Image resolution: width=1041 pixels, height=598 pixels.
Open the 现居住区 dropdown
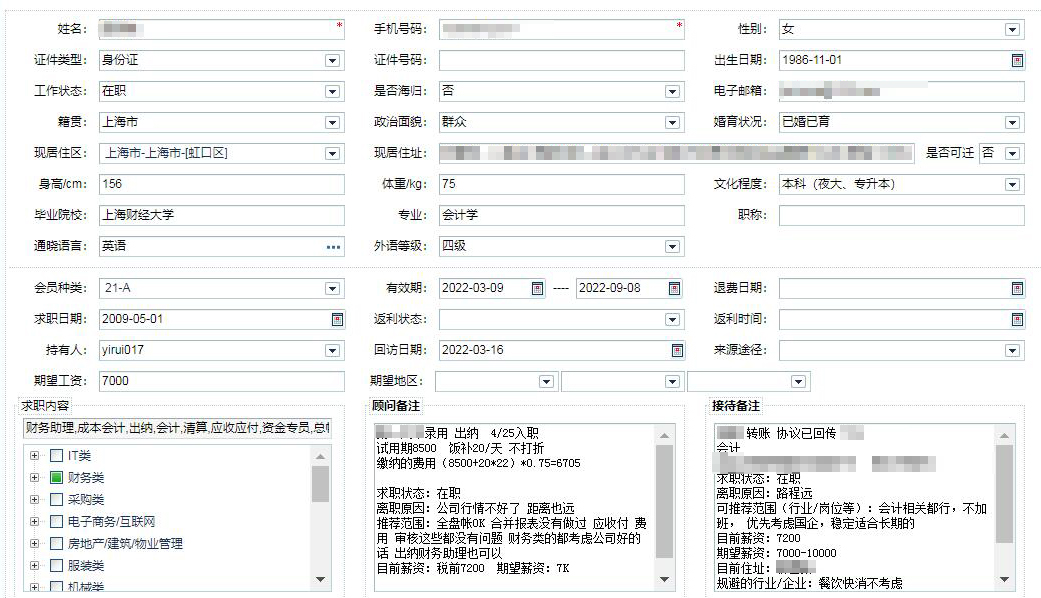[333, 154]
